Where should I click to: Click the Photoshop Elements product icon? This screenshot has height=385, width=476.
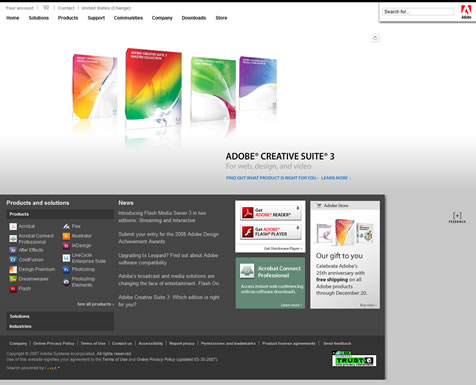[66, 282]
